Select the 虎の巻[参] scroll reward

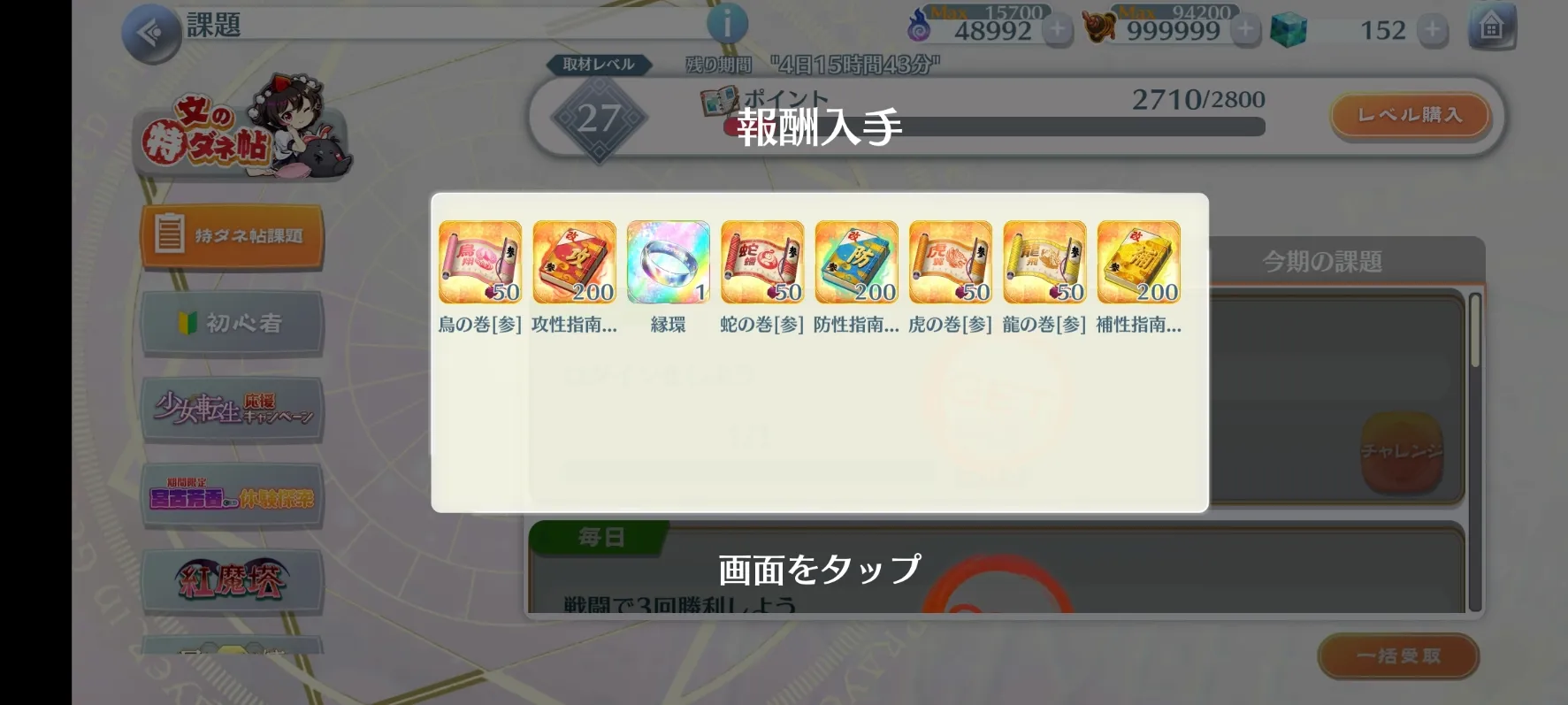[951, 262]
